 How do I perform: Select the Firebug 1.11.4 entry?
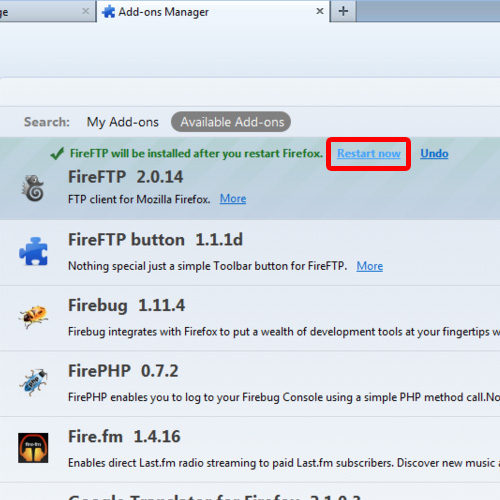pyautogui.click(x=250, y=318)
